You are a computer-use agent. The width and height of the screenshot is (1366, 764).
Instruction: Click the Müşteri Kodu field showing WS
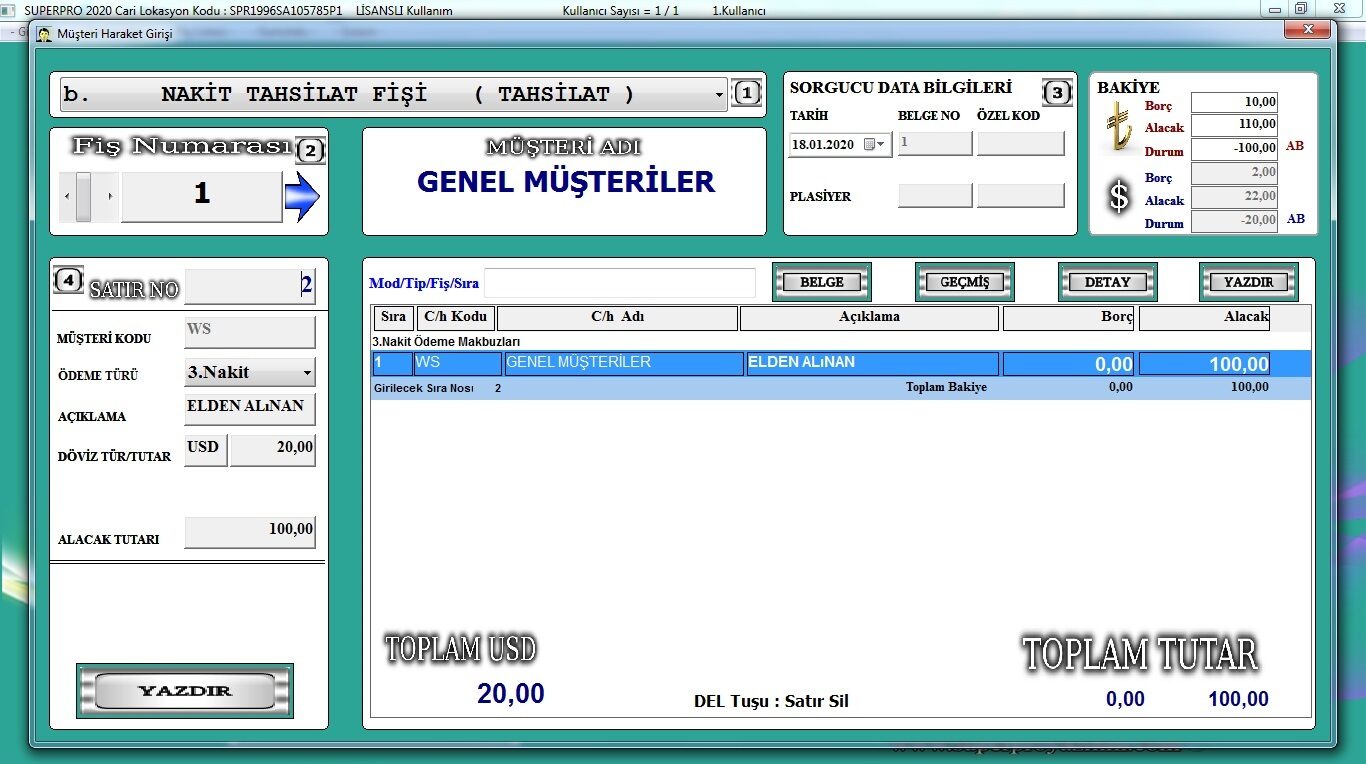click(250, 332)
